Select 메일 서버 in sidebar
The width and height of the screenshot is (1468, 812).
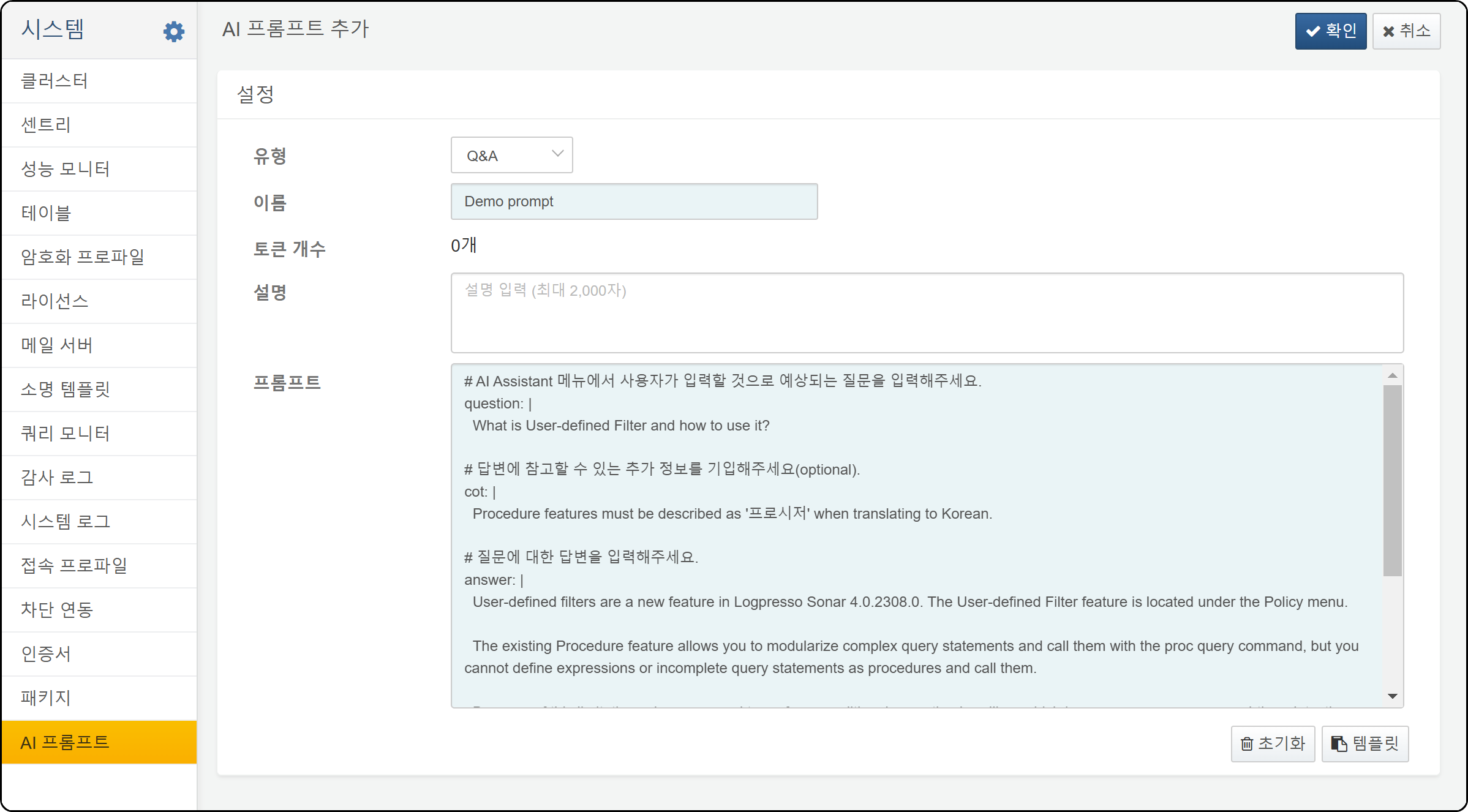tap(99, 345)
